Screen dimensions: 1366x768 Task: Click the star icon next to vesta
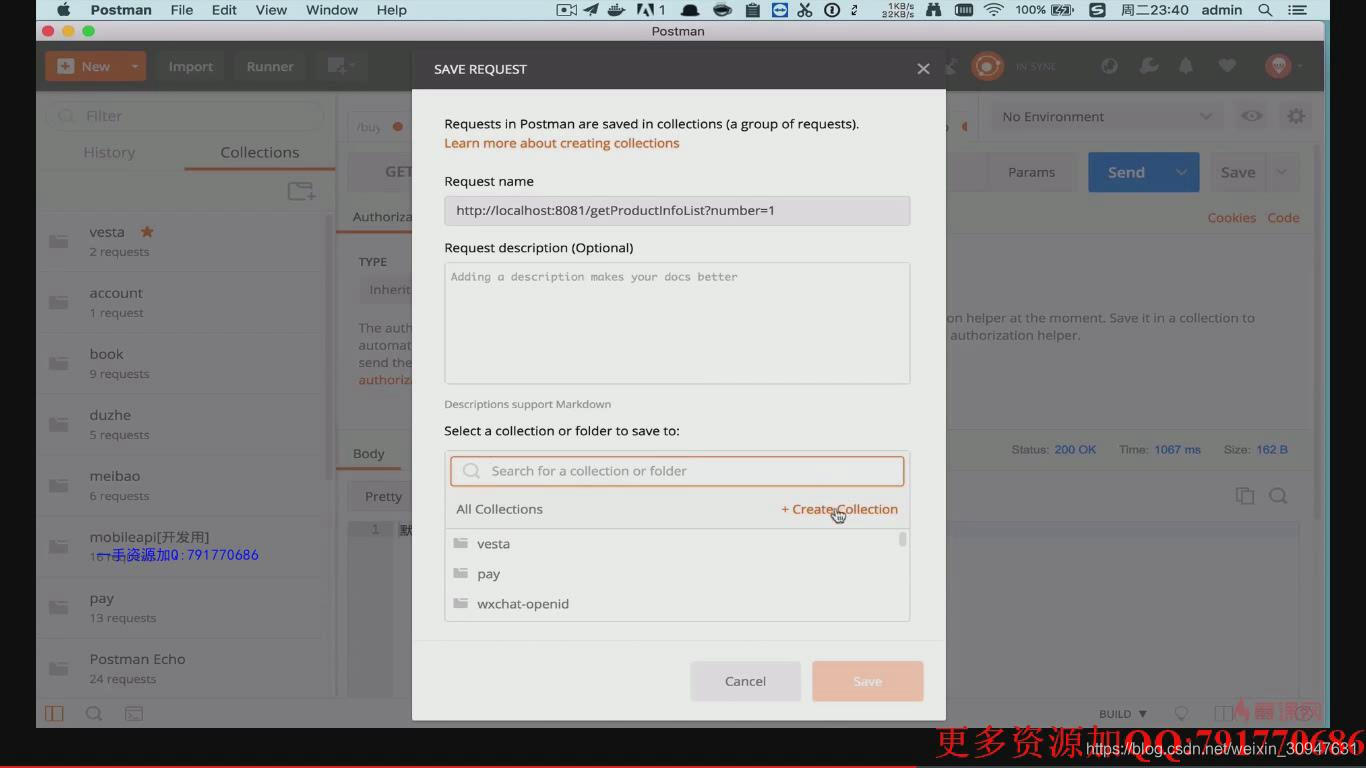click(x=147, y=231)
